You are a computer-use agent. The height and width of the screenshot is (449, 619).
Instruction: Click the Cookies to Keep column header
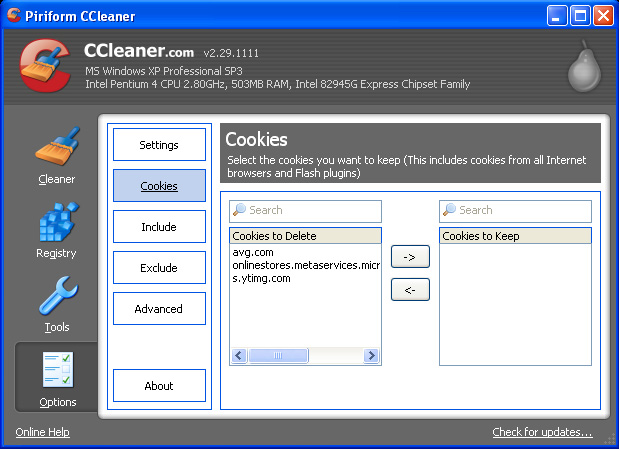click(x=515, y=236)
